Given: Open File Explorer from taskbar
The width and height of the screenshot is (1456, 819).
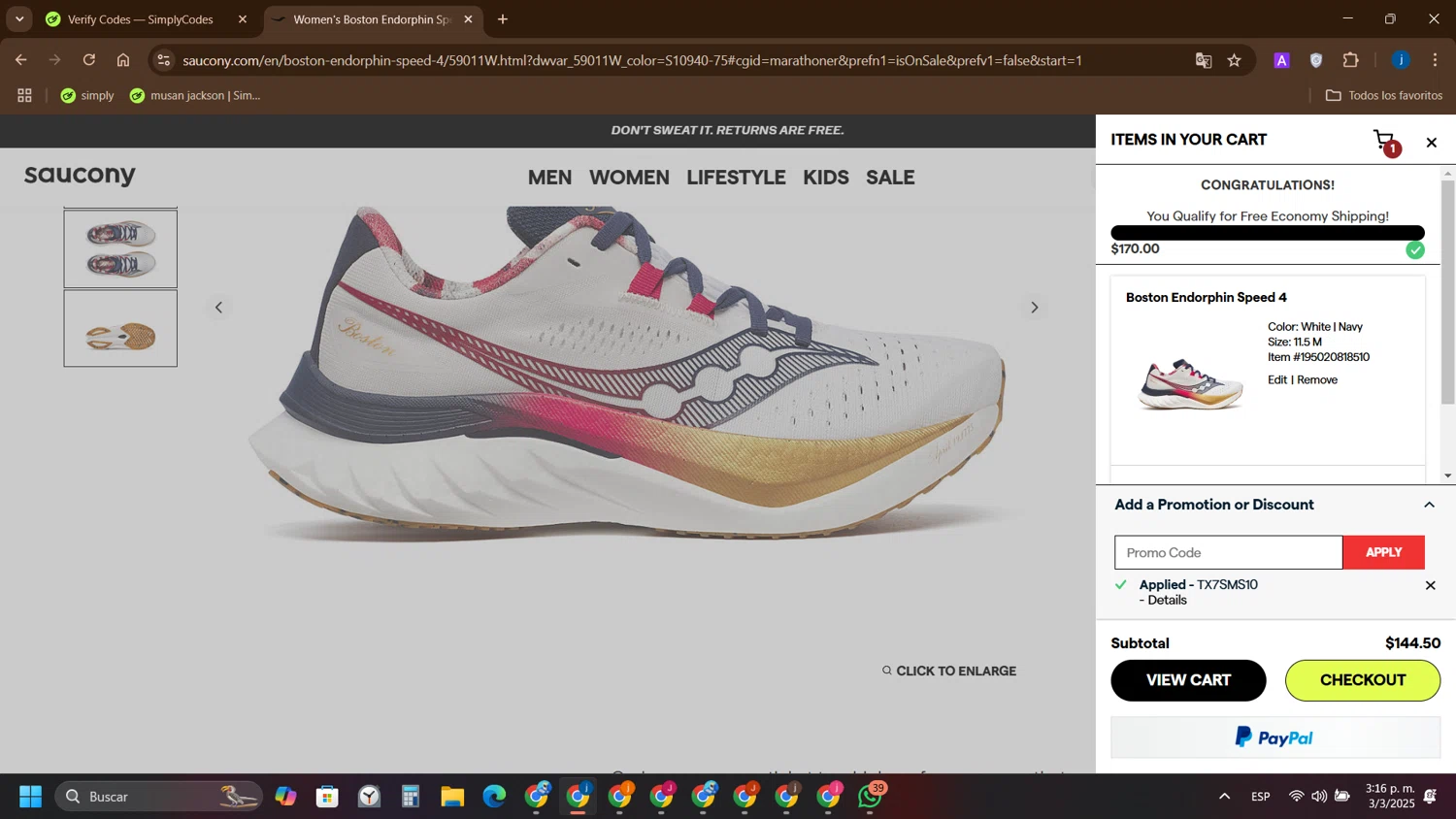Looking at the screenshot, I should click(452, 797).
